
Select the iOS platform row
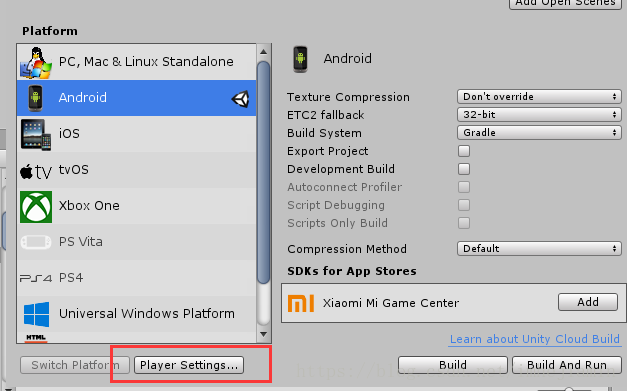click(x=136, y=134)
